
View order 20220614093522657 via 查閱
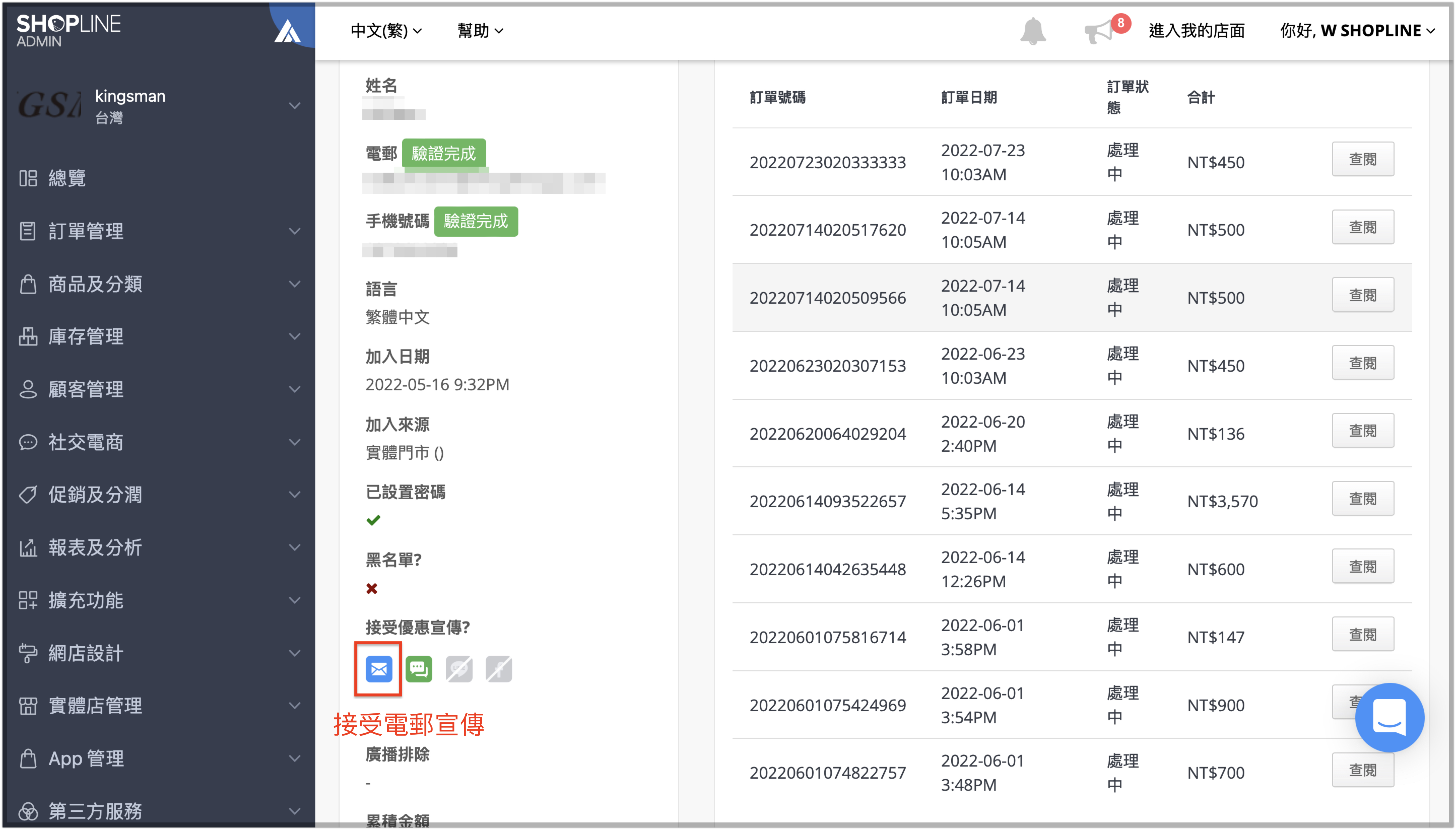(1363, 498)
